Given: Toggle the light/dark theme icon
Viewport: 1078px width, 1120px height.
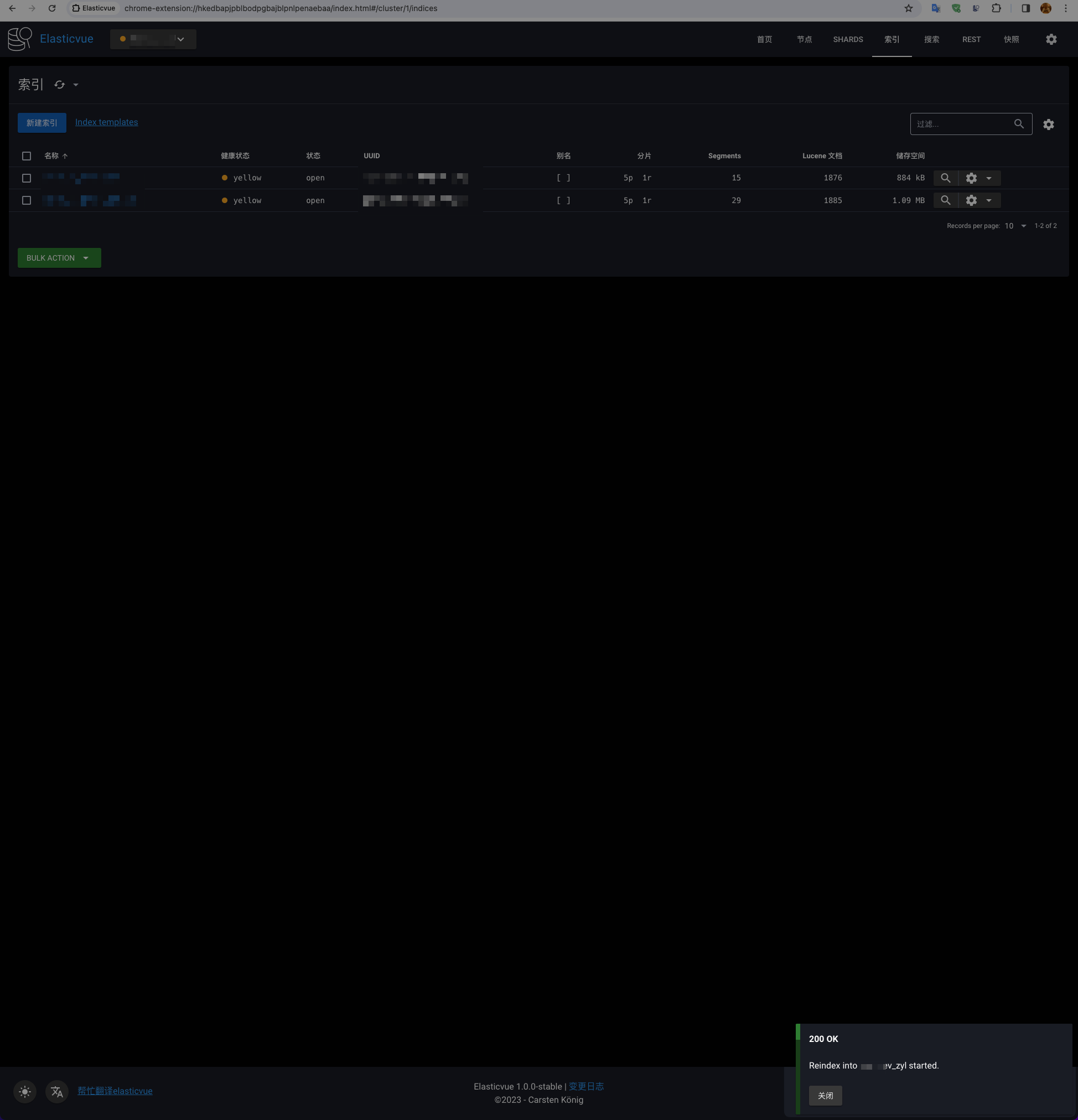Looking at the screenshot, I should click(x=24, y=1092).
